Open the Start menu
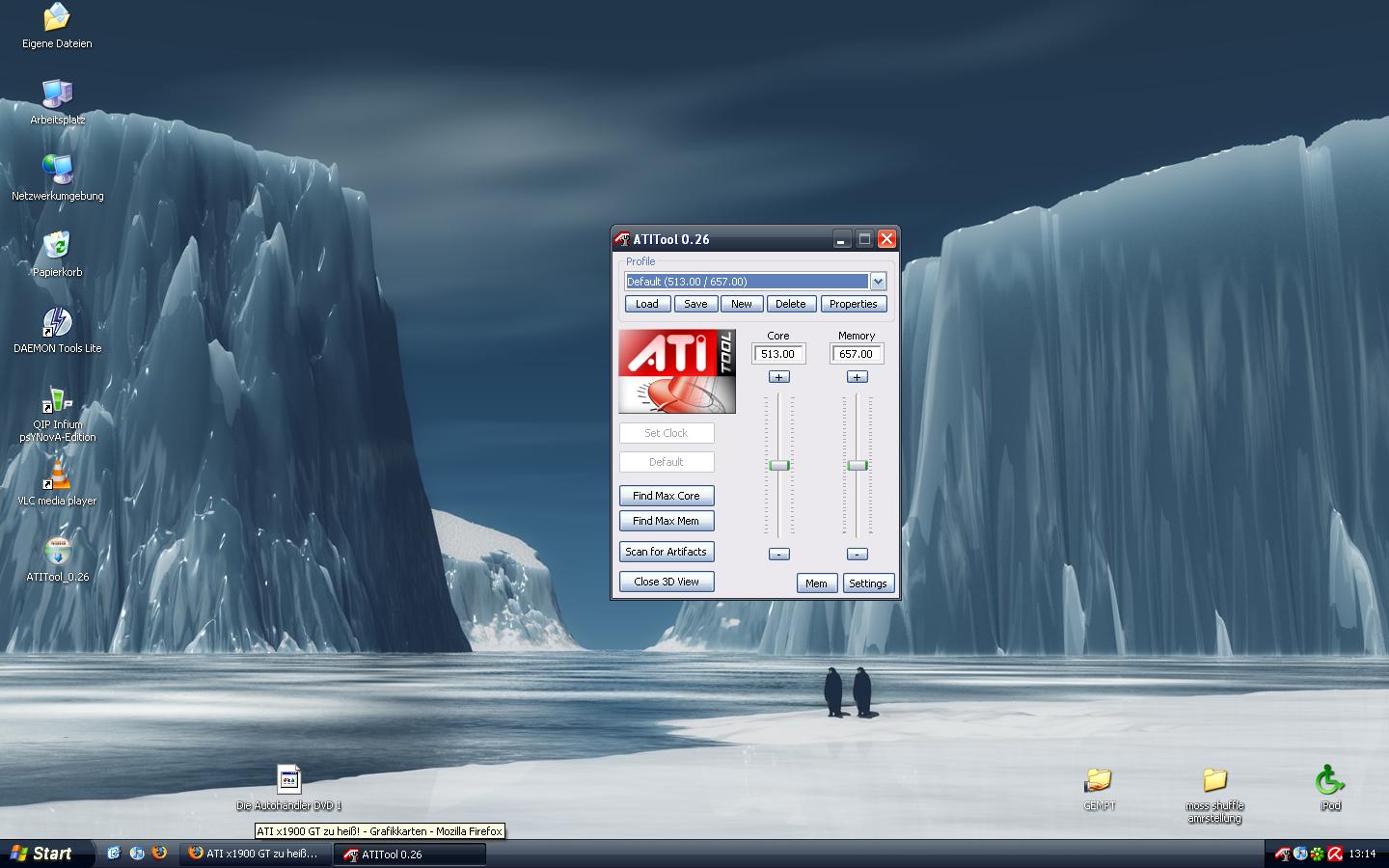 pos(46,854)
